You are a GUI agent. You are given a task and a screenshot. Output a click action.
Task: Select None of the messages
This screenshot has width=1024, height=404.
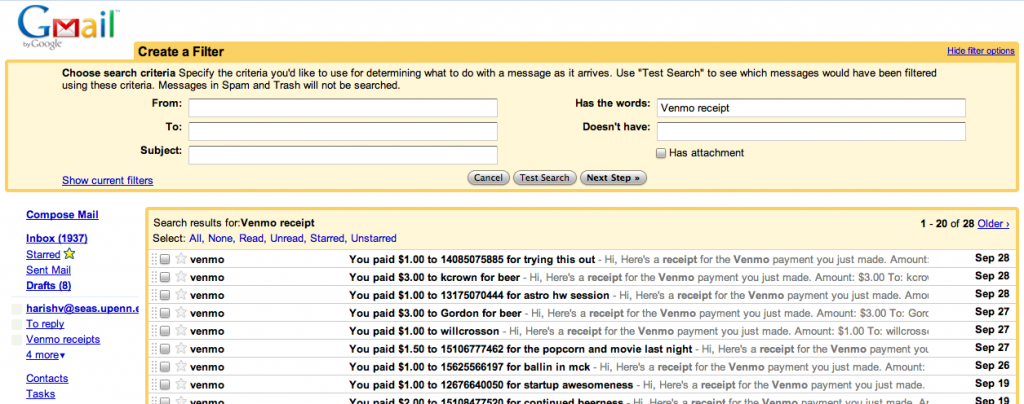[x=221, y=238]
